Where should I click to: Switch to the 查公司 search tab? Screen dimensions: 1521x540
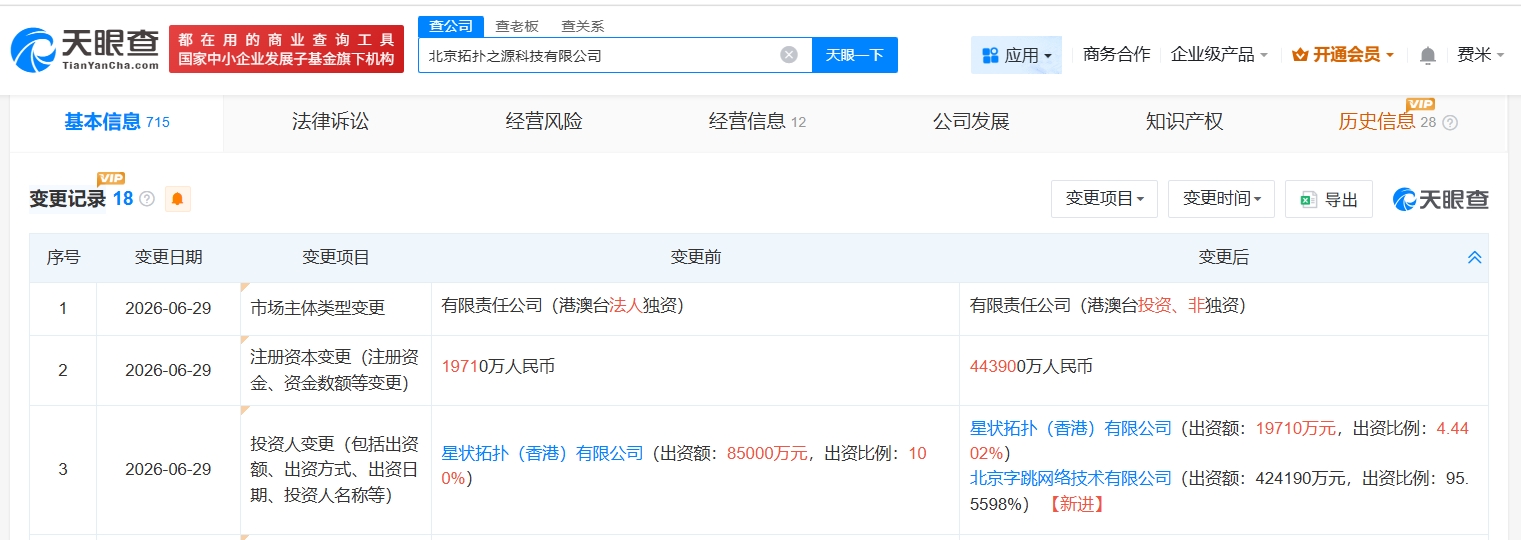click(x=451, y=26)
